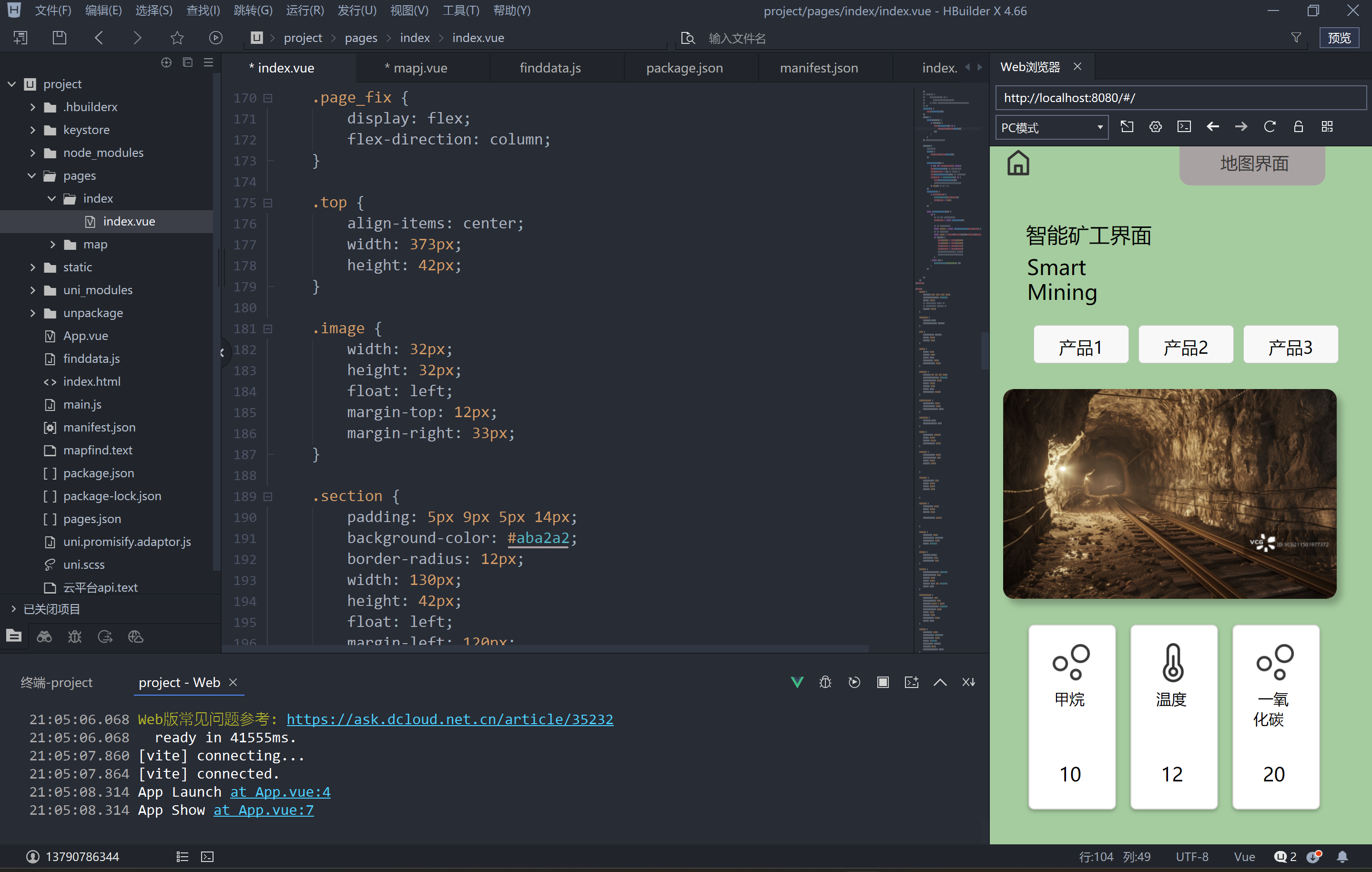
Task: Click the 地图界面 button in preview
Action: (x=1252, y=164)
